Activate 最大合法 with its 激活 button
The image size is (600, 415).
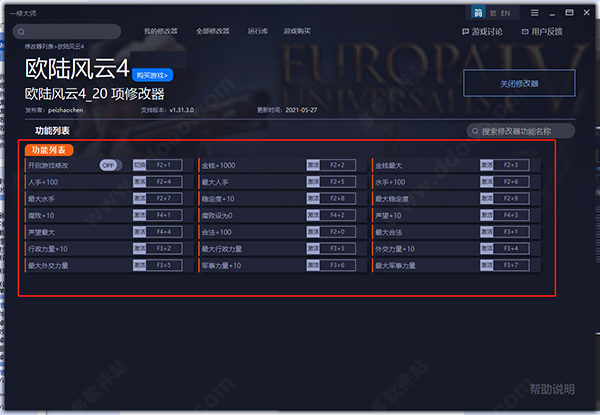pyautogui.click(x=487, y=232)
